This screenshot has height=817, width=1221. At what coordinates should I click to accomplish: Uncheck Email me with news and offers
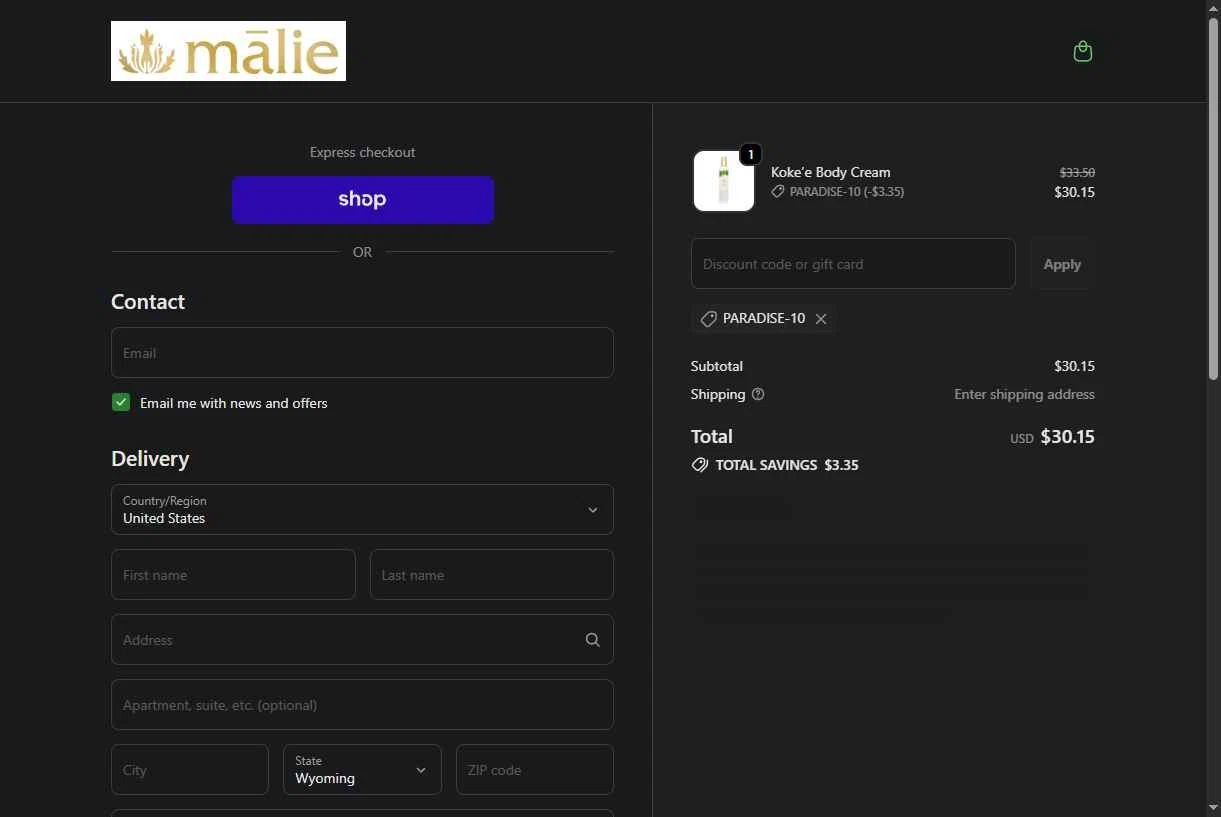point(121,402)
